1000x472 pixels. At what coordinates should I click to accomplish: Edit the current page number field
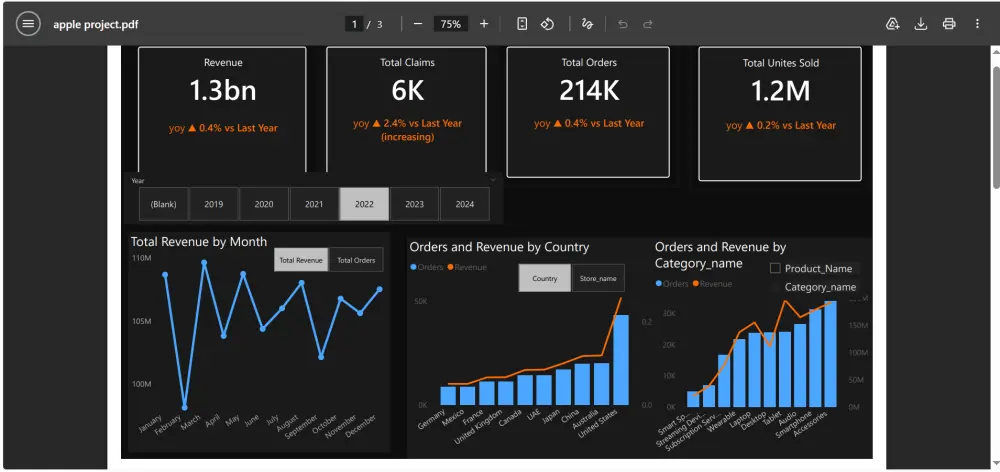click(354, 24)
